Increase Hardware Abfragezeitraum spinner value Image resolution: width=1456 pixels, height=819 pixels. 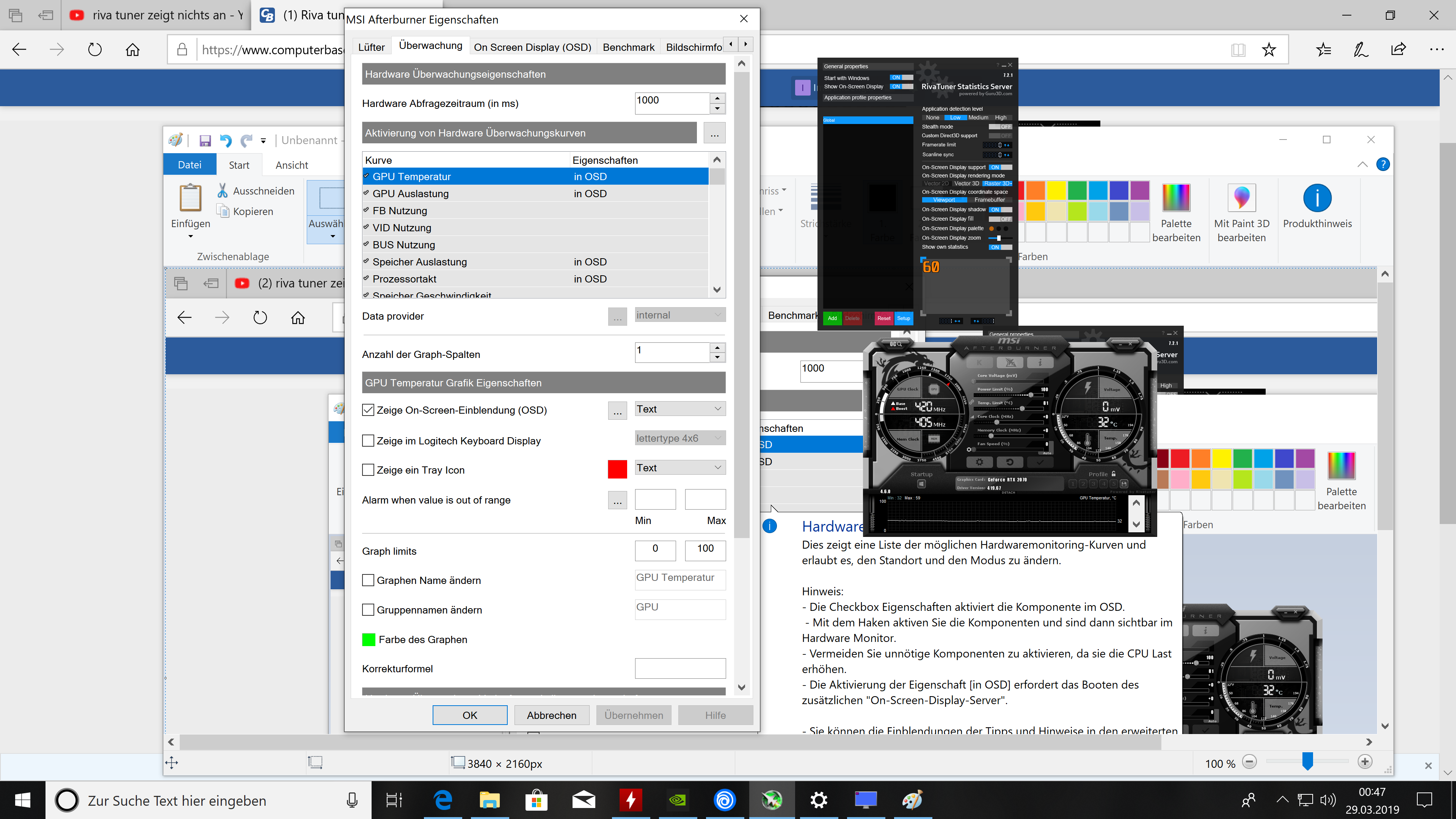pyautogui.click(x=717, y=98)
